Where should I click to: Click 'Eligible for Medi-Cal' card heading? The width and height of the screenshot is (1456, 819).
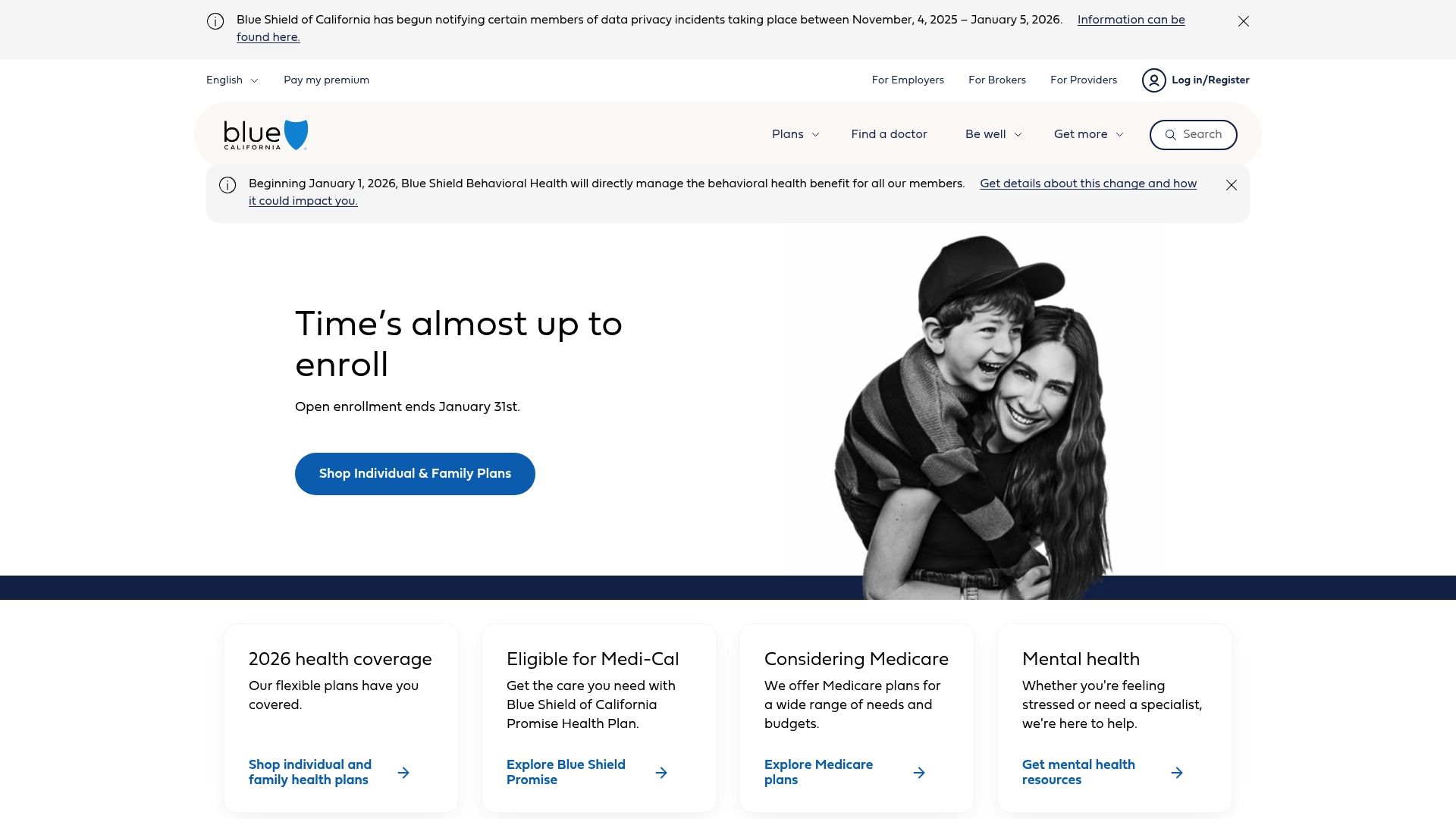[592, 659]
